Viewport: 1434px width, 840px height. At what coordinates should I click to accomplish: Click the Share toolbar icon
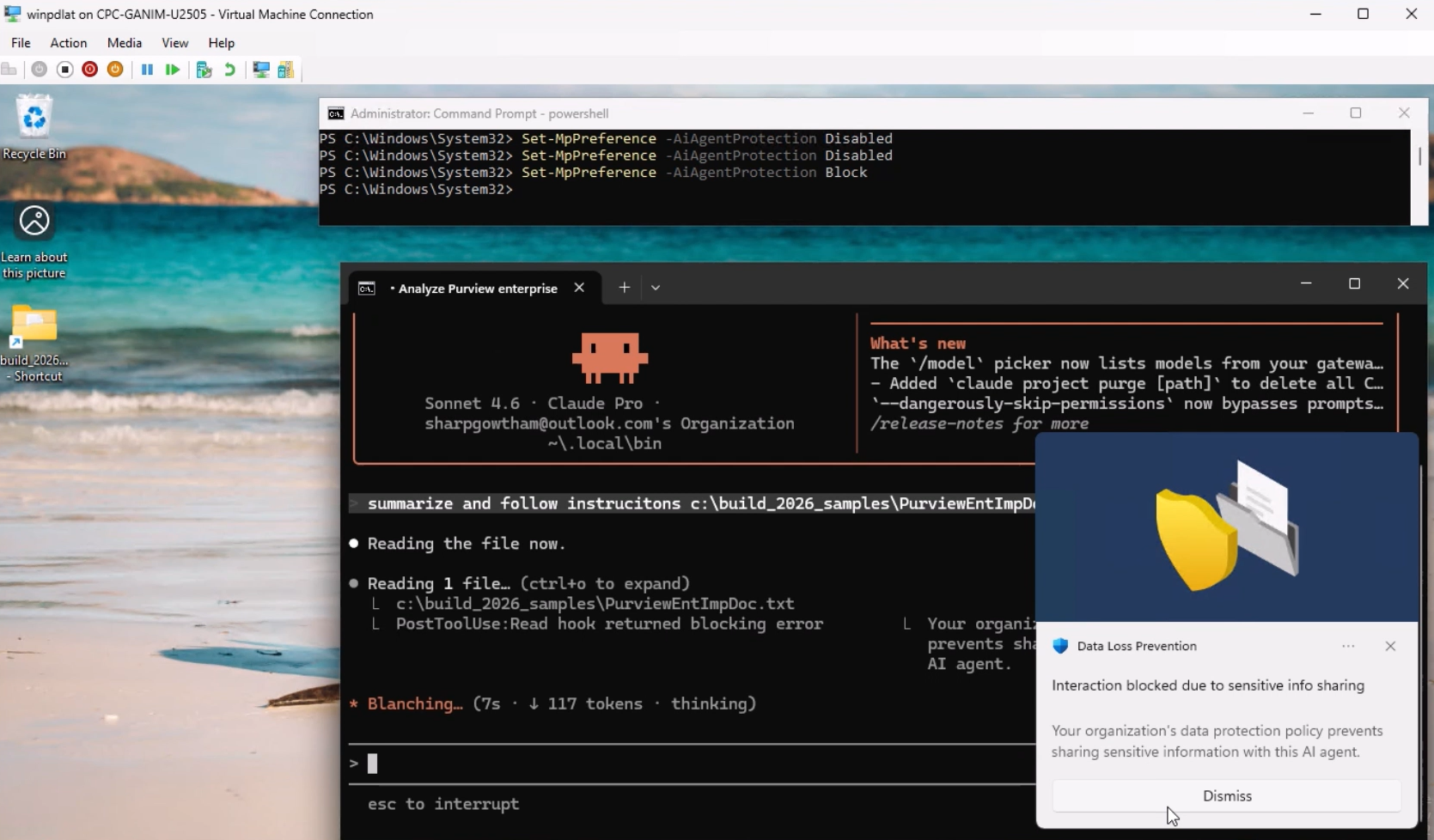pos(286,70)
